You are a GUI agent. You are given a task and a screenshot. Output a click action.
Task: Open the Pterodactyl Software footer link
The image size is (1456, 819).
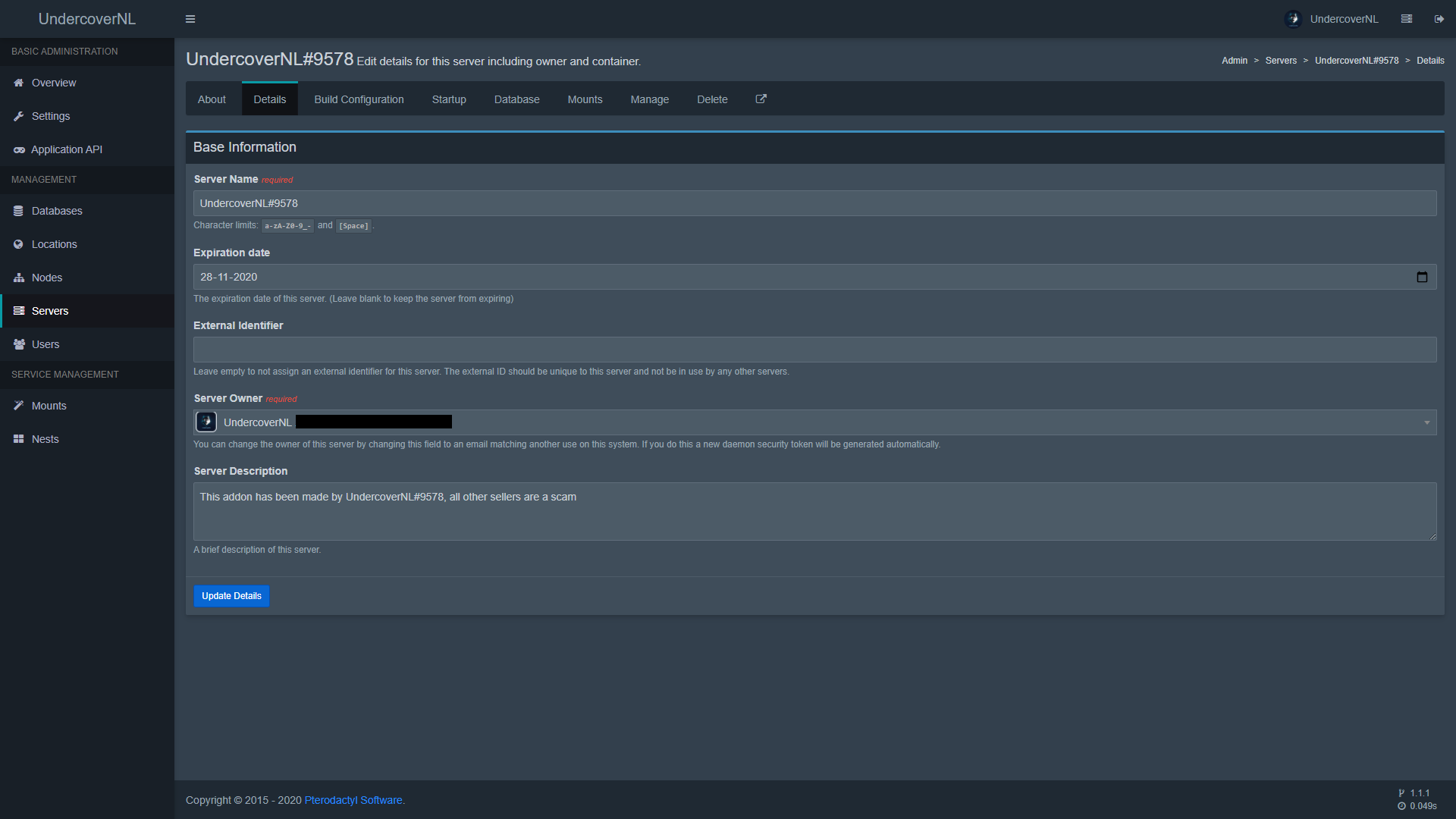(x=353, y=800)
